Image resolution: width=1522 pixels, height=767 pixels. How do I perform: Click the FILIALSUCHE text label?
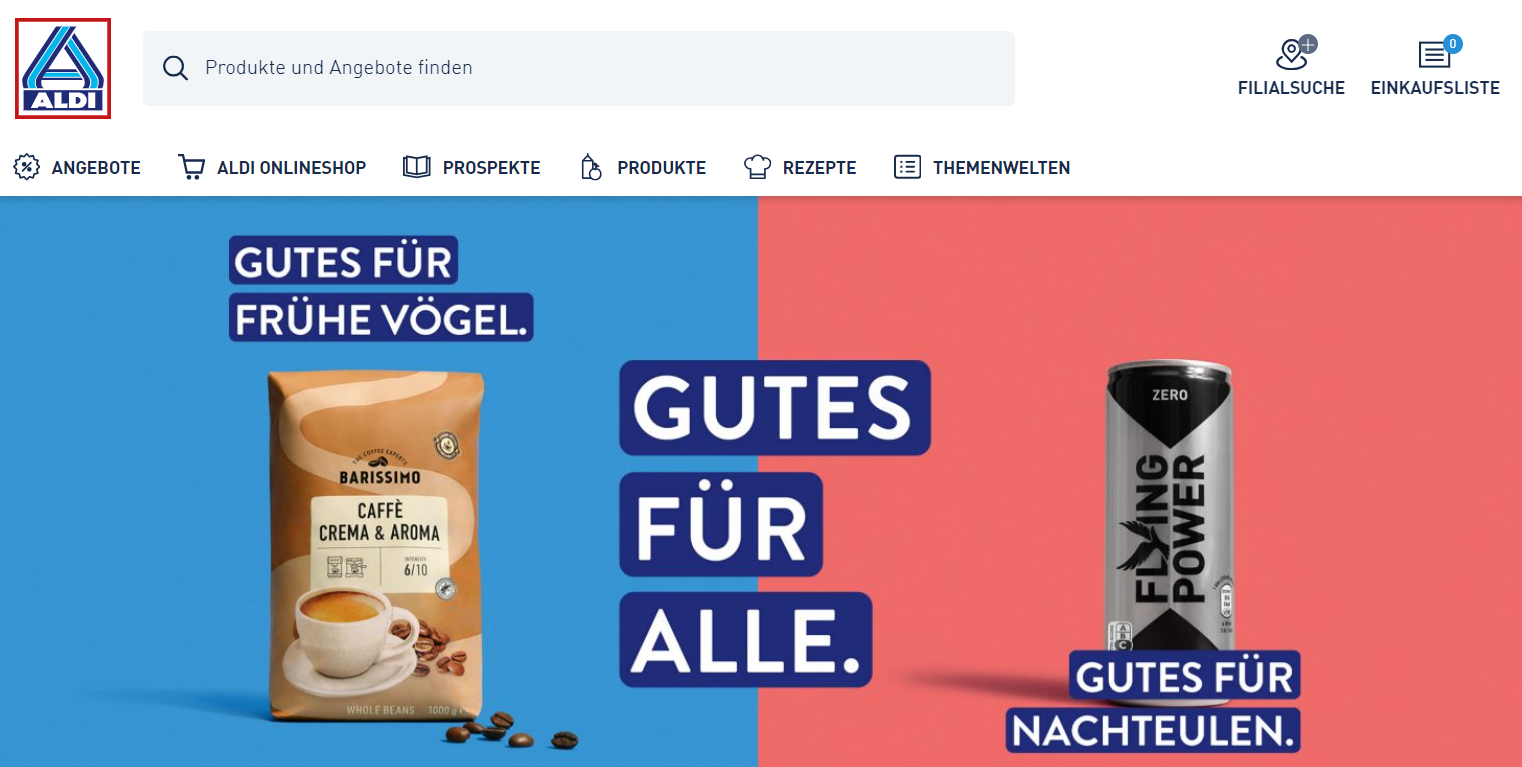[x=1291, y=88]
